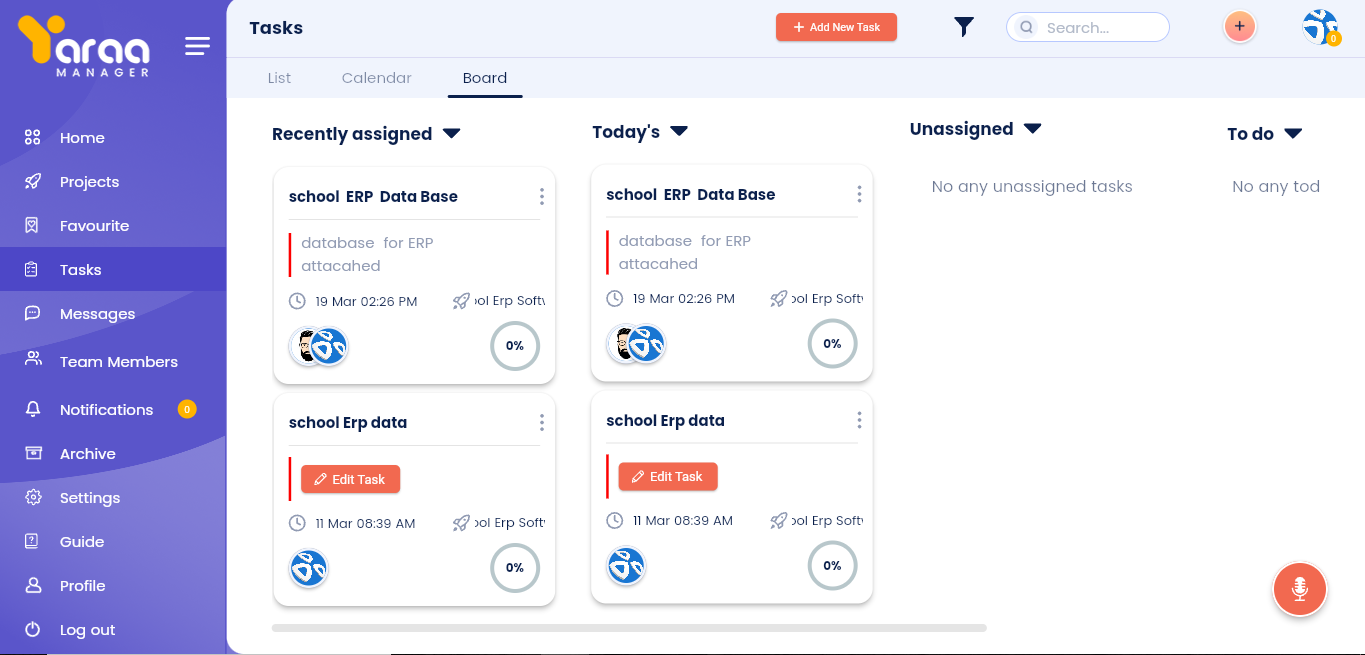Open Messages from the sidebar

[97, 314]
